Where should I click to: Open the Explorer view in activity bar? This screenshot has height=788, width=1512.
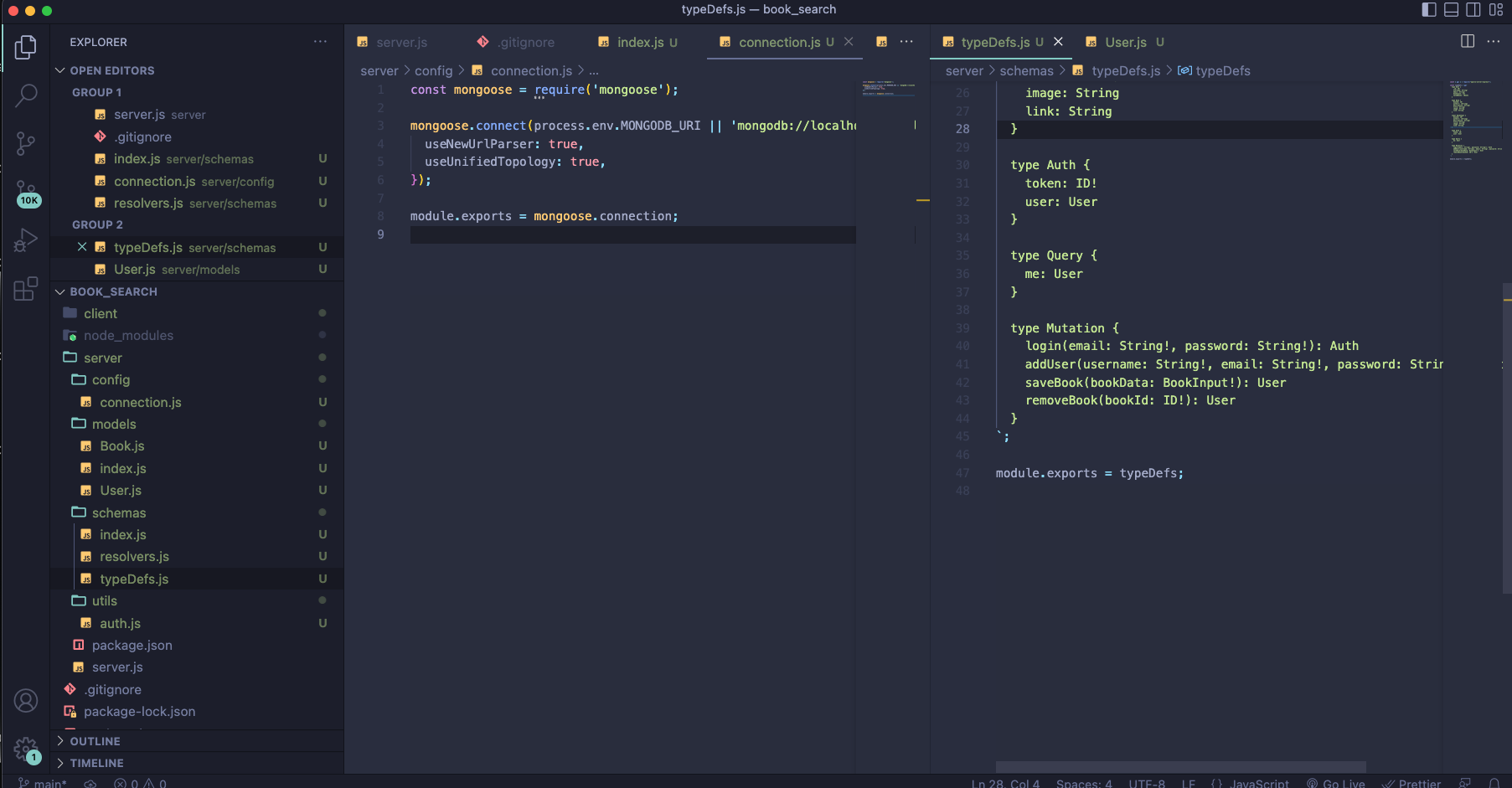(26, 47)
